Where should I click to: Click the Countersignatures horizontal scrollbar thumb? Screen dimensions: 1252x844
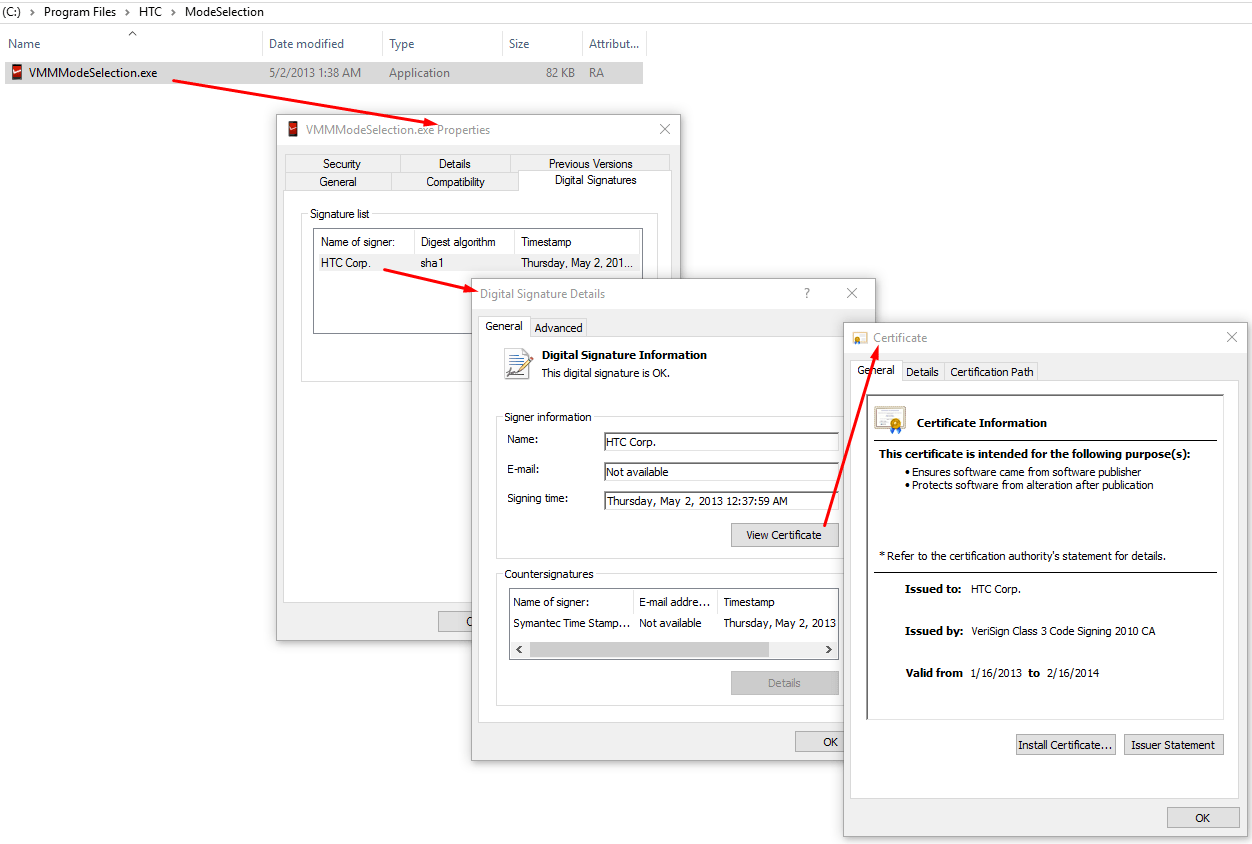click(649, 649)
